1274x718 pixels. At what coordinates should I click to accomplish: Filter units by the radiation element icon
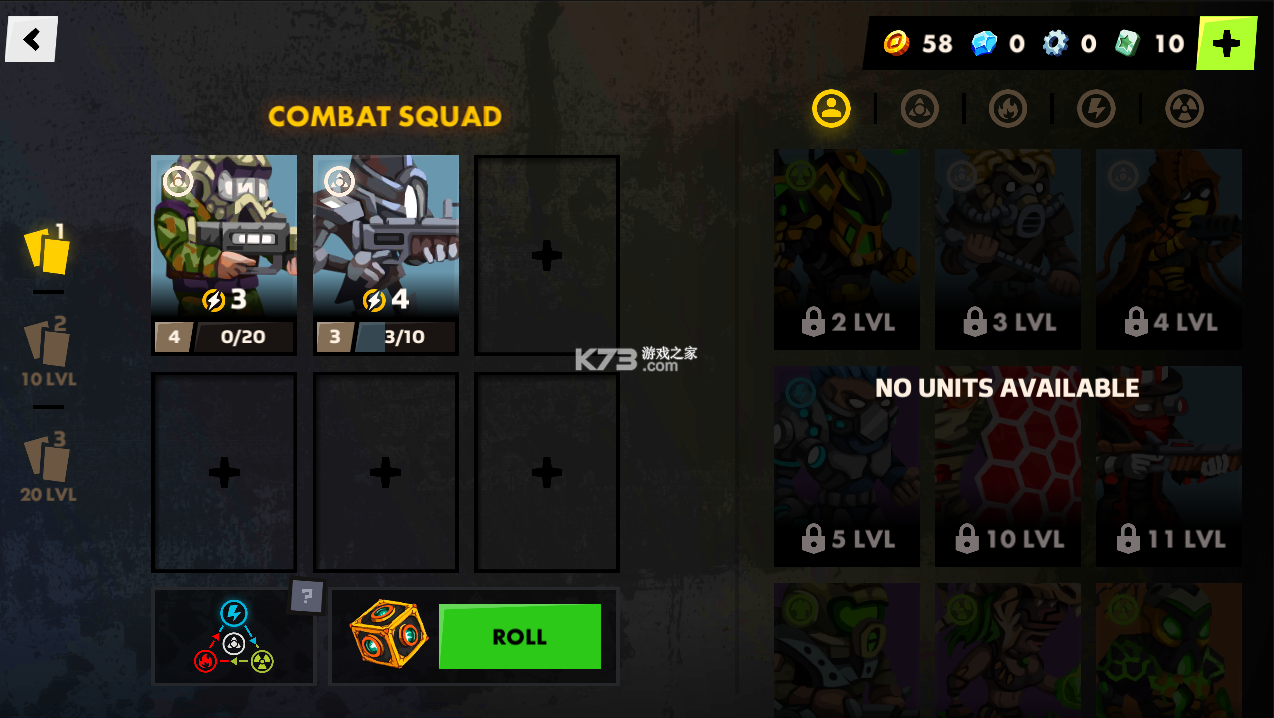(x=1184, y=108)
